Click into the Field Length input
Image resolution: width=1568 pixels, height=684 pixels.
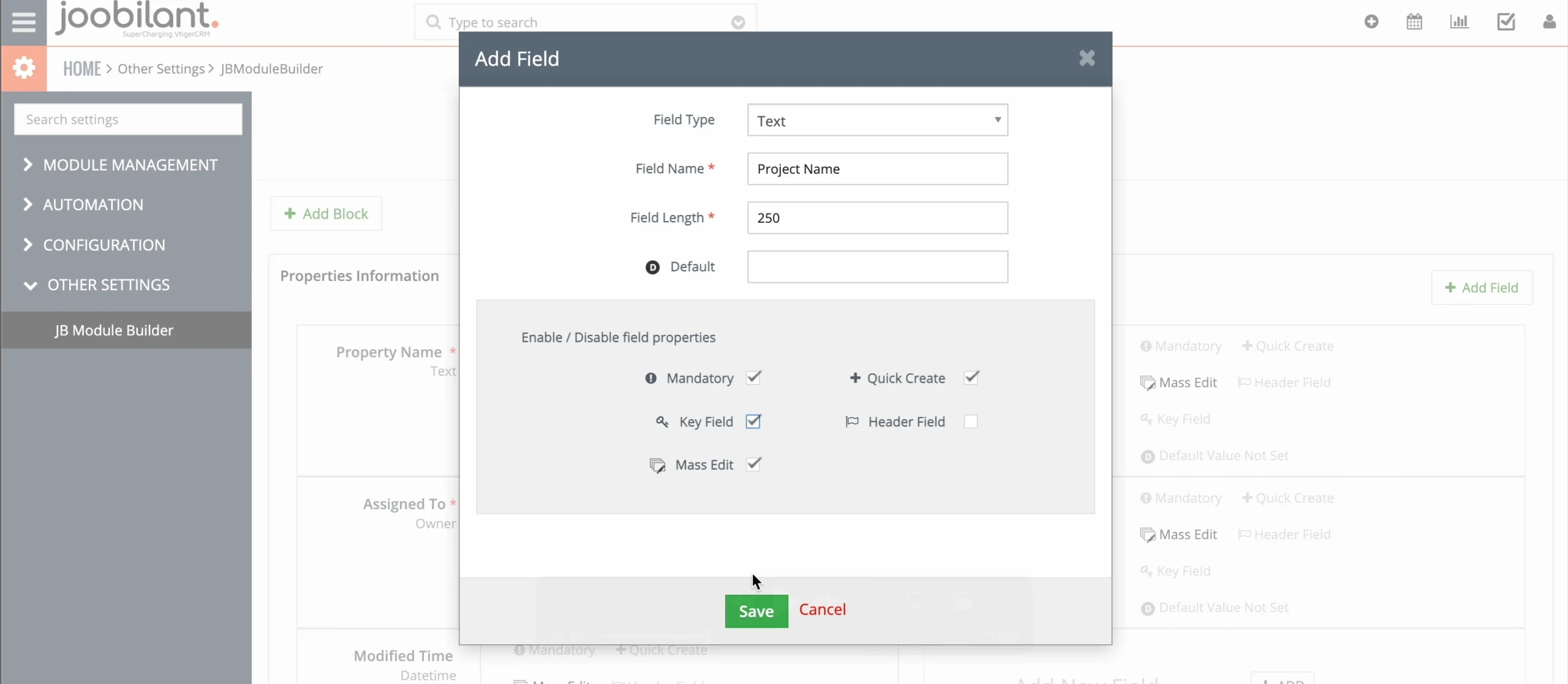pos(877,218)
